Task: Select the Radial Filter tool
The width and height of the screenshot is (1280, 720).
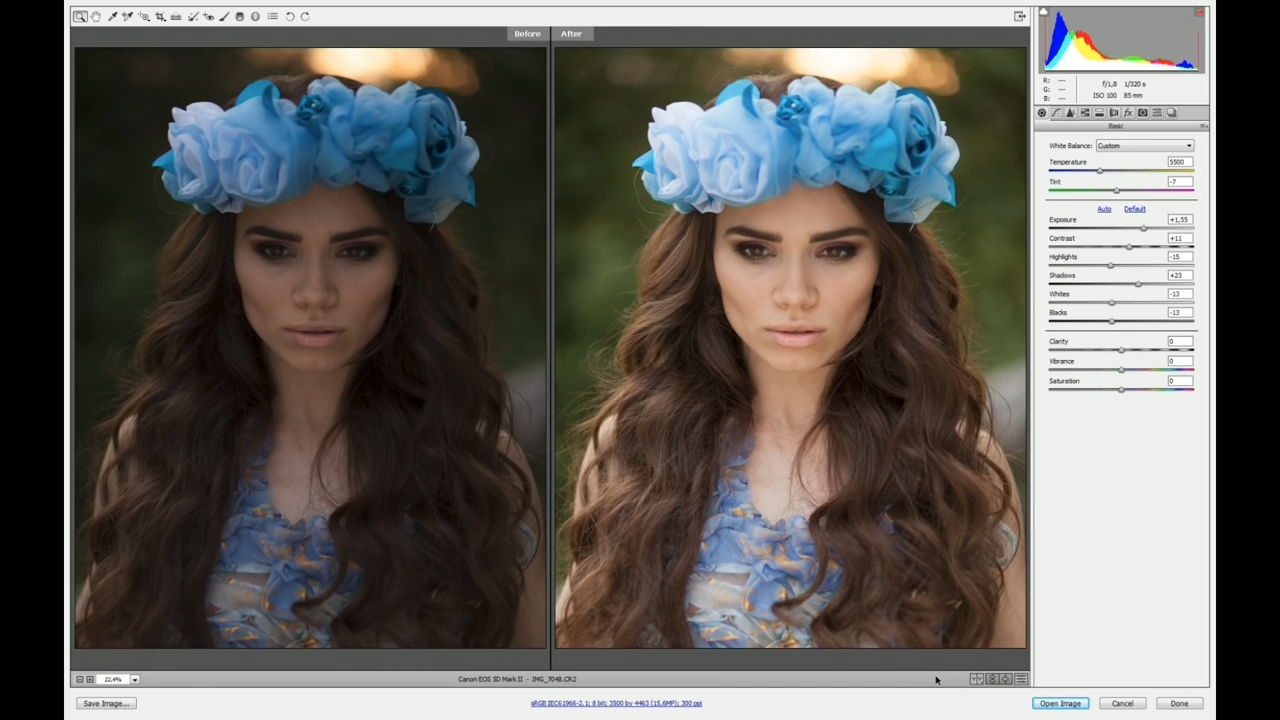Action: 255,16
